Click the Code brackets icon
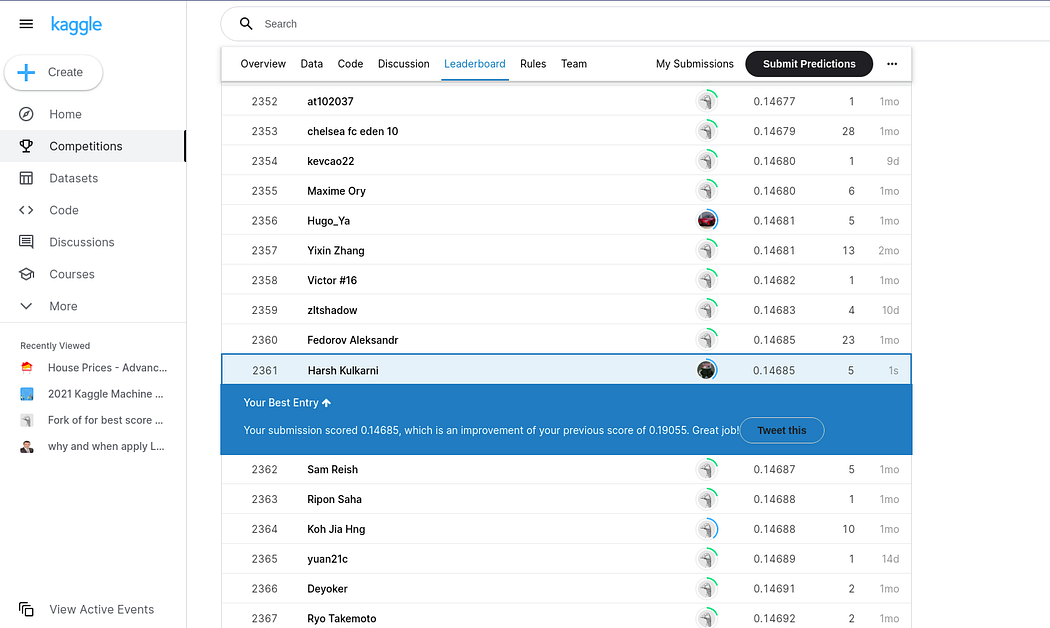Image resolution: width=1050 pixels, height=628 pixels. tap(26, 210)
